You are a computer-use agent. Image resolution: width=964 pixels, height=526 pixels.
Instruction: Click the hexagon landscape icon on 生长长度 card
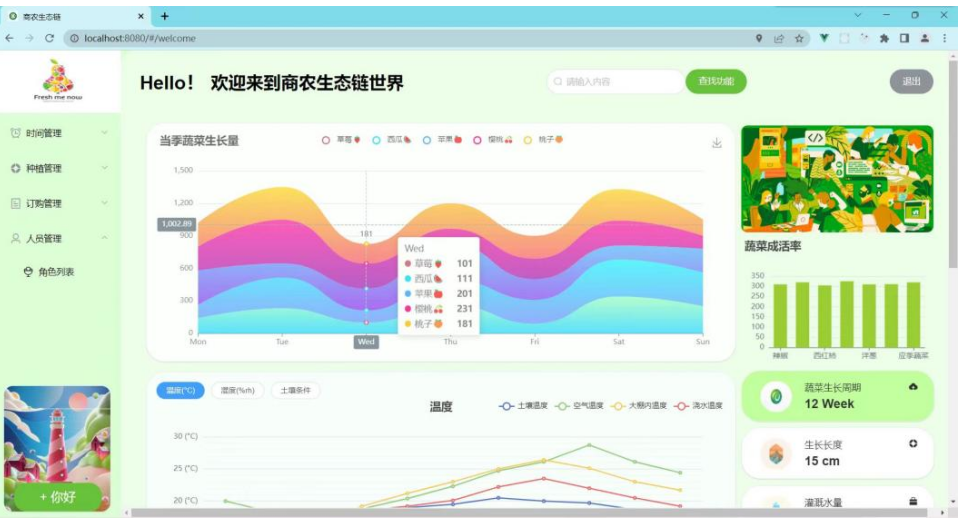click(776, 454)
